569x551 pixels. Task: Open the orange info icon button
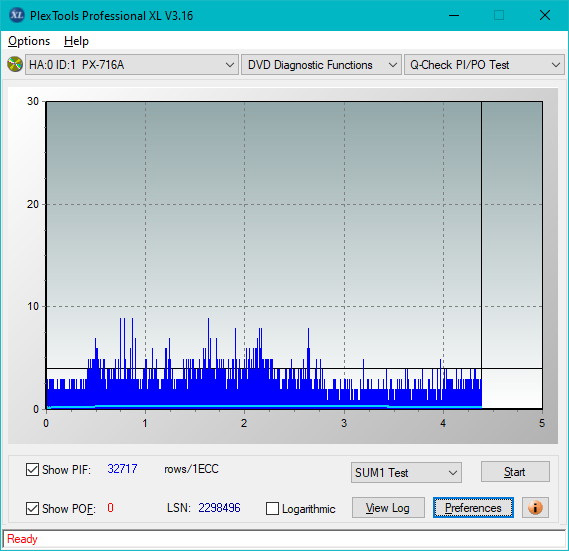coord(535,507)
